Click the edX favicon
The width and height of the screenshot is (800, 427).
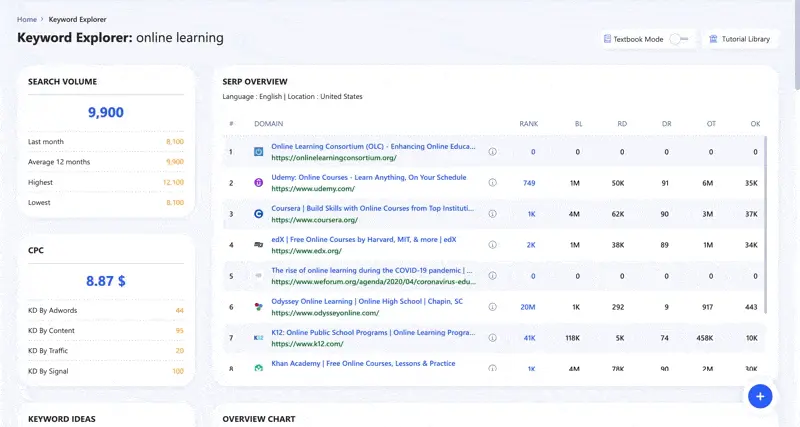coord(259,245)
